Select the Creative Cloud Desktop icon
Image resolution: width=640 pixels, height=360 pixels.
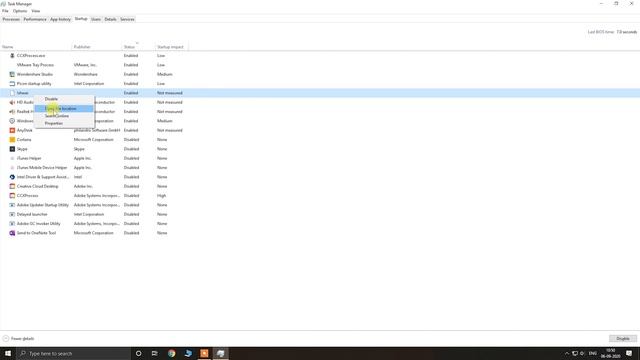[x=12, y=186]
